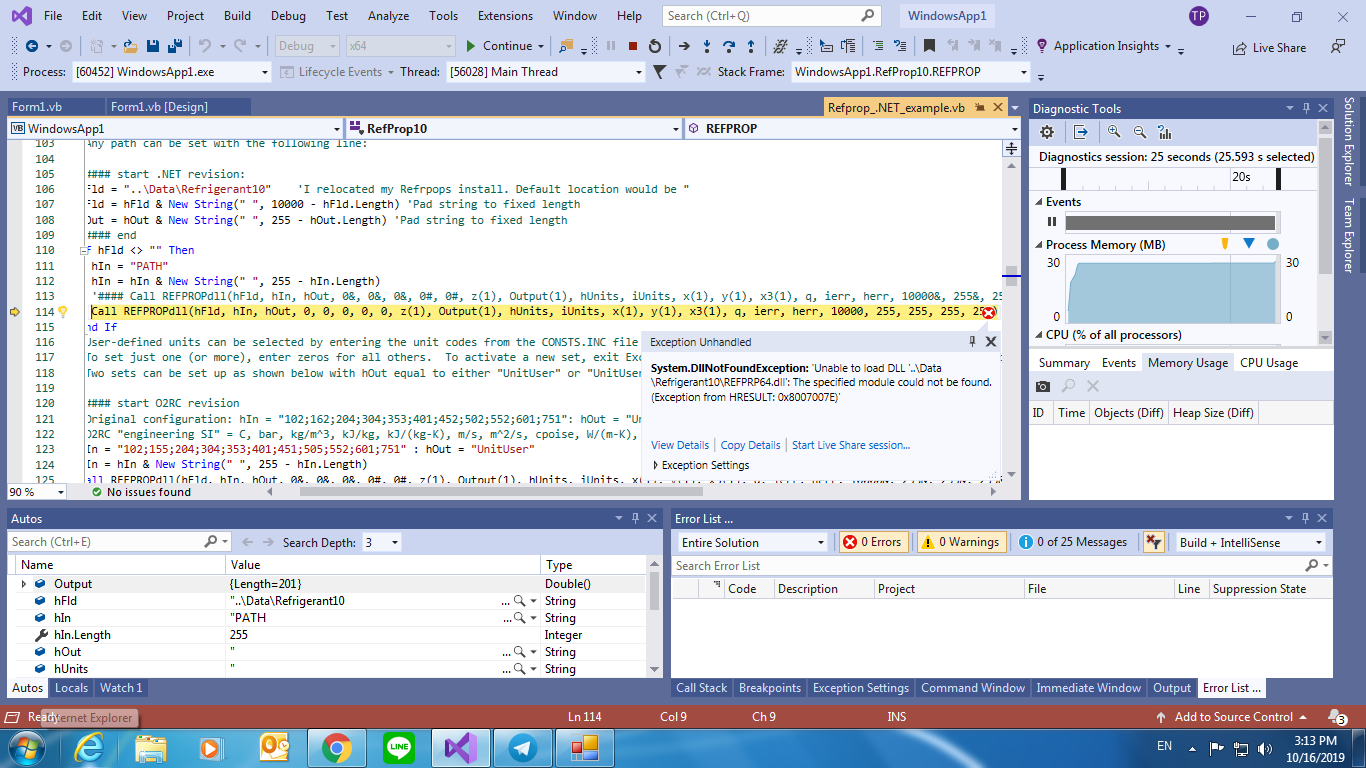The height and width of the screenshot is (768, 1366).
Task: Open Diagnostic Tools settings gear icon
Action: 1047,132
